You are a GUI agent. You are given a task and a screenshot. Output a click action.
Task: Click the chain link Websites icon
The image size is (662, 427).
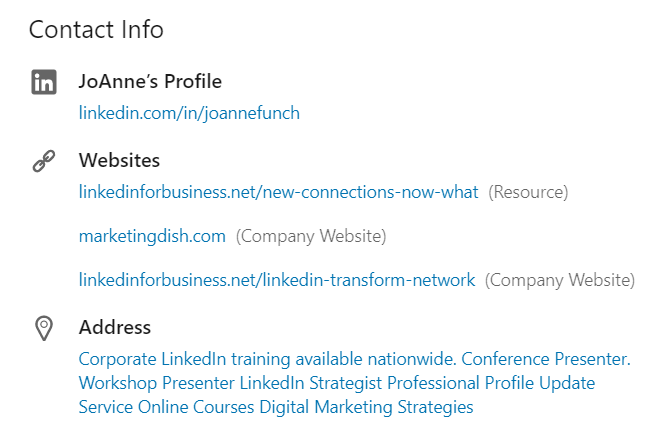44,161
